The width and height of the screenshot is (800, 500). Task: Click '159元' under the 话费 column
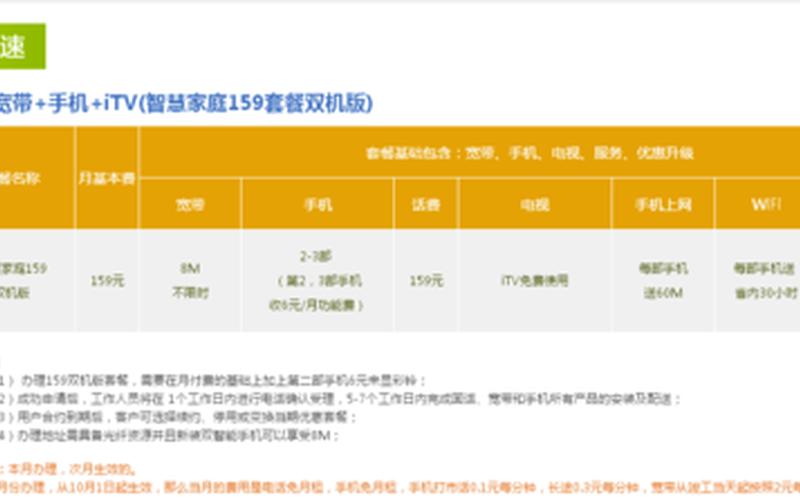[426, 281]
